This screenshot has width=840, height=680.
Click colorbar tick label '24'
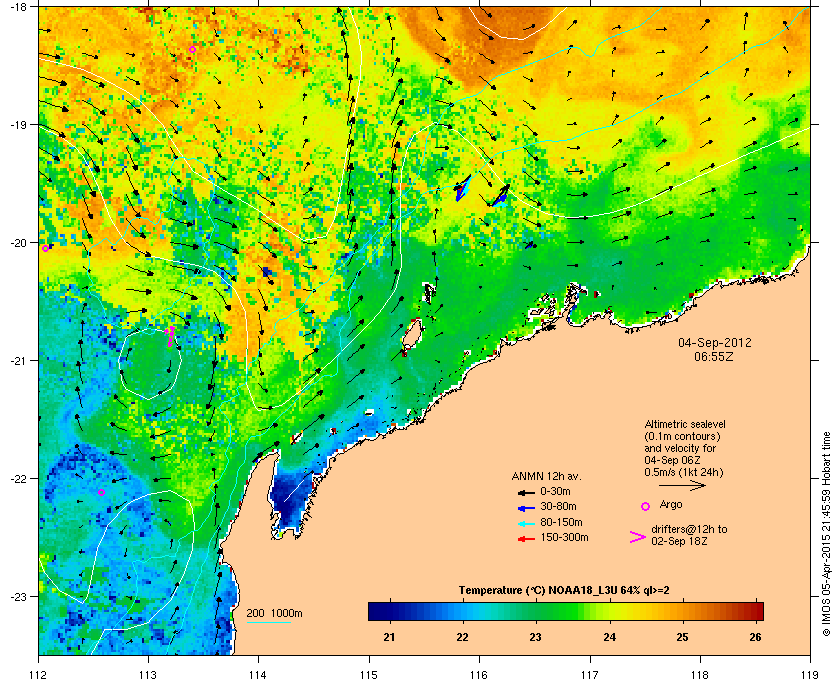(609, 637)
